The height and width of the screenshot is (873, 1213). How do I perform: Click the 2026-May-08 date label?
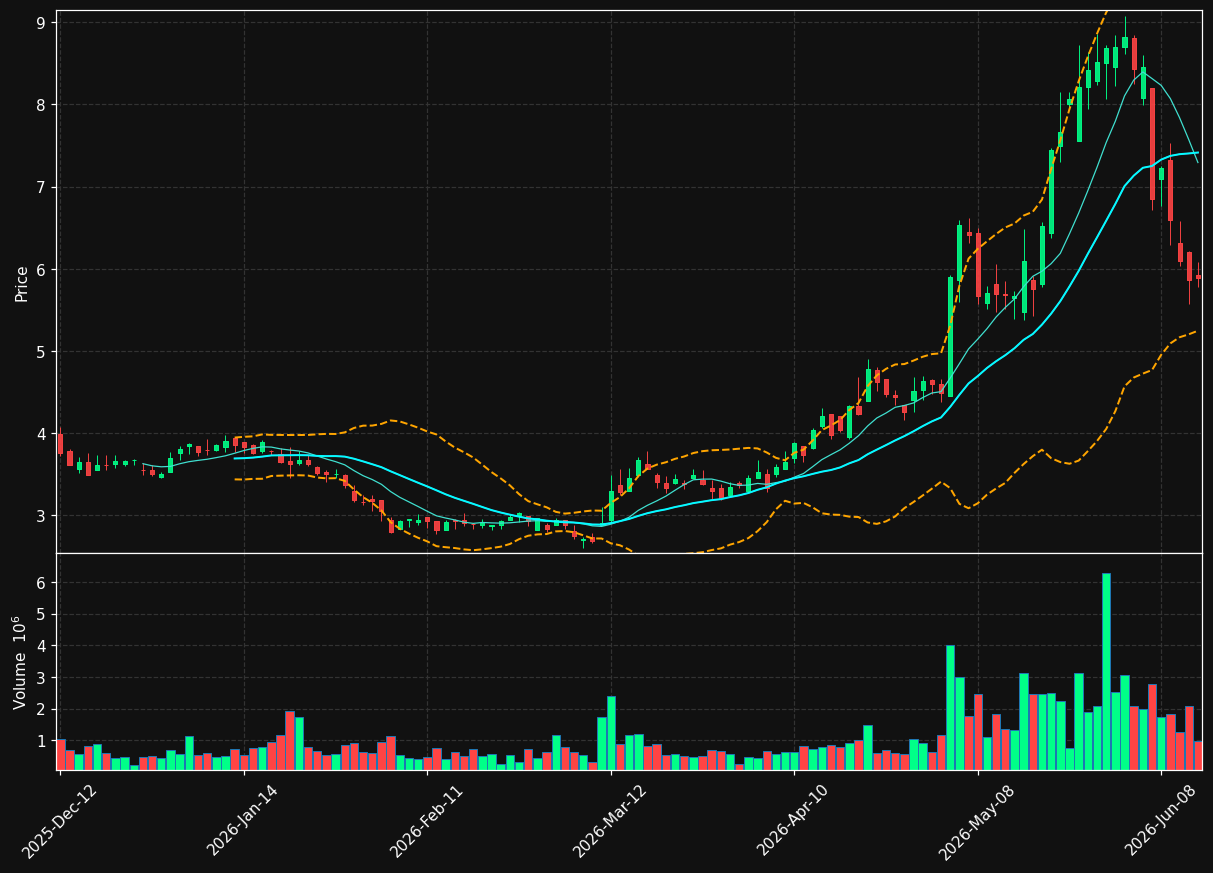[x=978, y=822]
